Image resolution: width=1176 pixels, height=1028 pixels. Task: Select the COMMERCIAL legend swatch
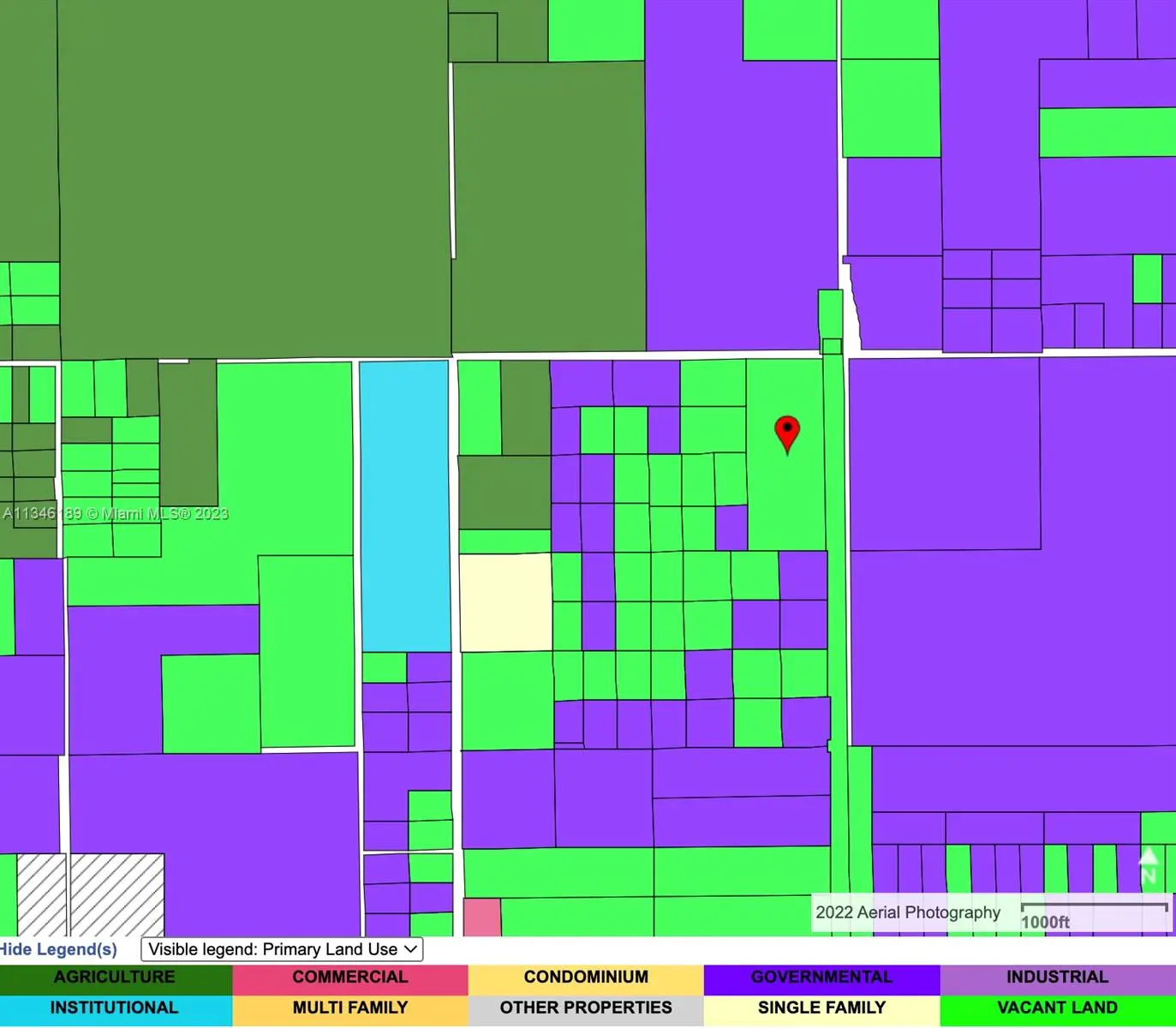(x=350, y=977)
